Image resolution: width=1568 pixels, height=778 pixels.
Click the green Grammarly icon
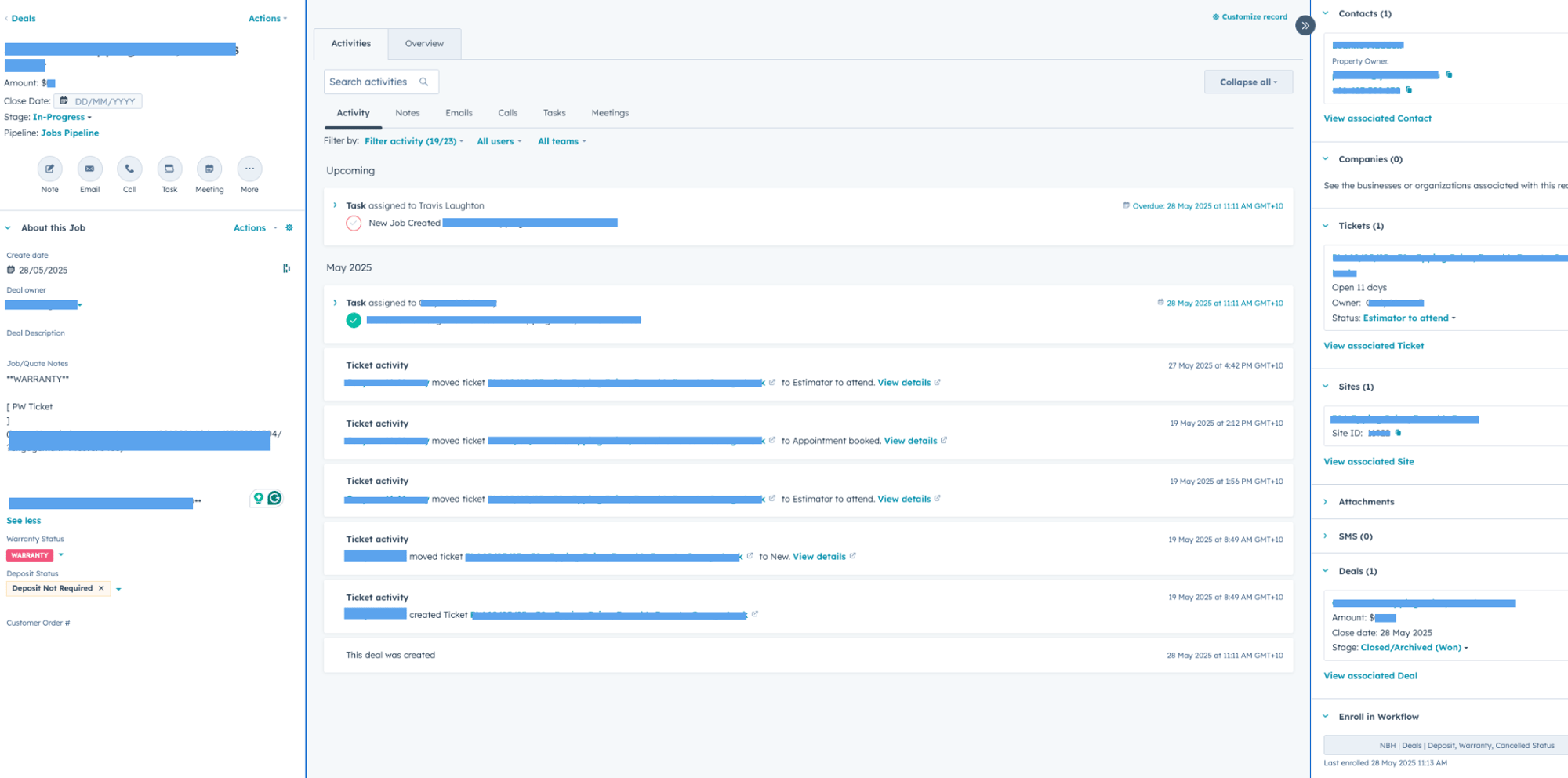(x=274, y=498)
